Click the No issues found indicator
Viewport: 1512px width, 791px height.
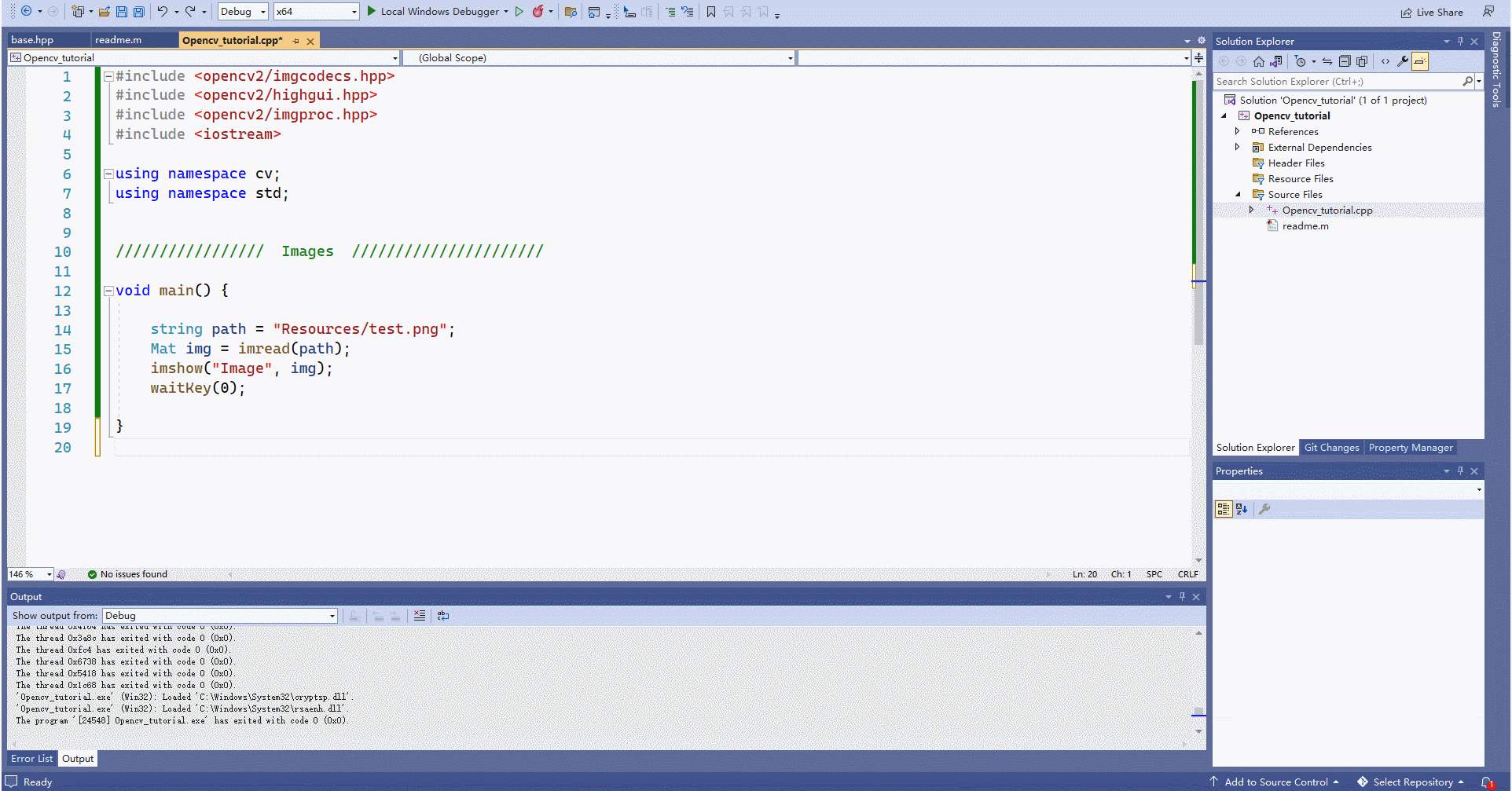pyautogui.click(x=127, y=574)
